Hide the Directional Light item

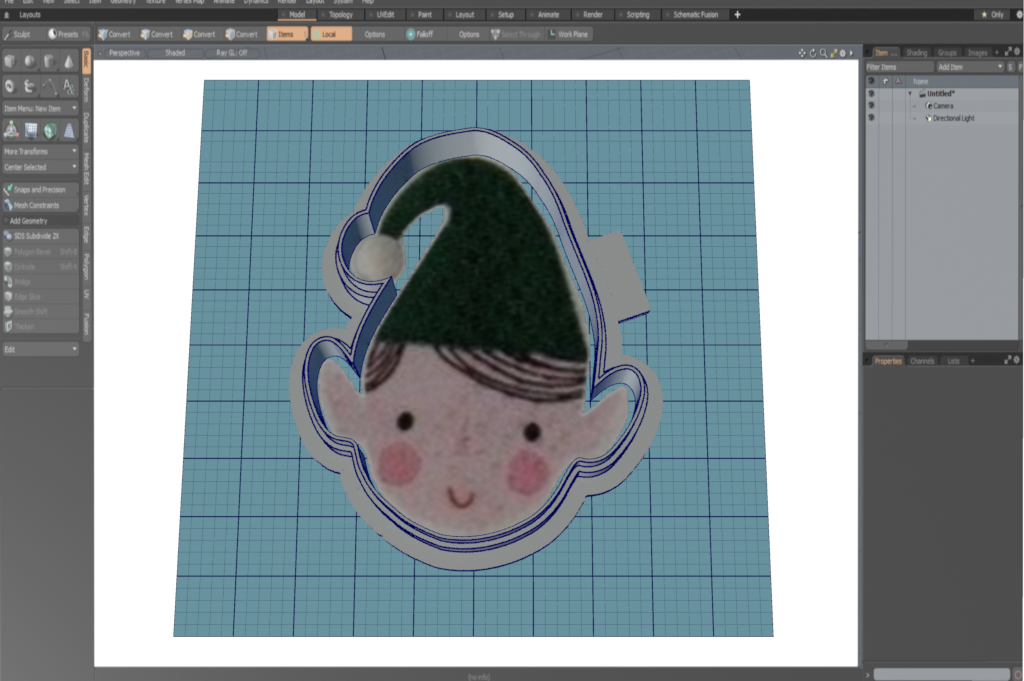point(871,118)
